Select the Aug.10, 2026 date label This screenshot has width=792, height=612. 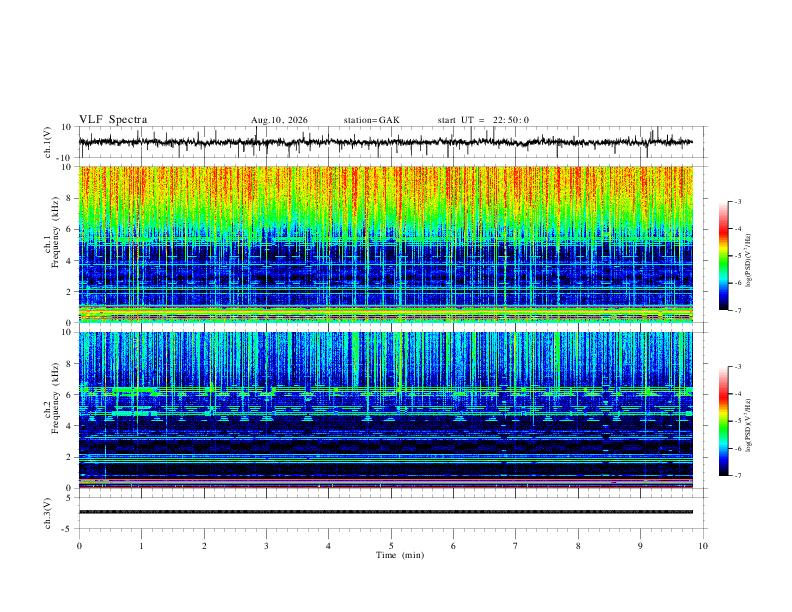[x=279, y=120]
